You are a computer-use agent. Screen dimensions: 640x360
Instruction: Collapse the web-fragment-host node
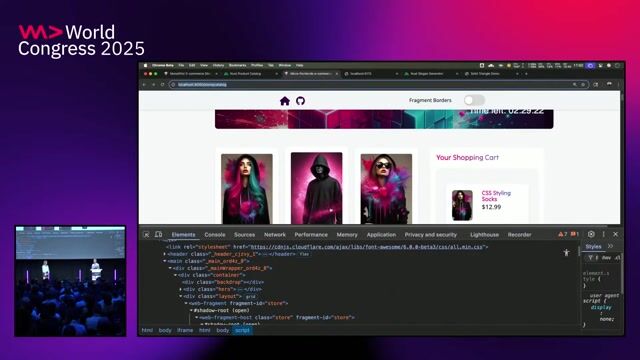196,318
